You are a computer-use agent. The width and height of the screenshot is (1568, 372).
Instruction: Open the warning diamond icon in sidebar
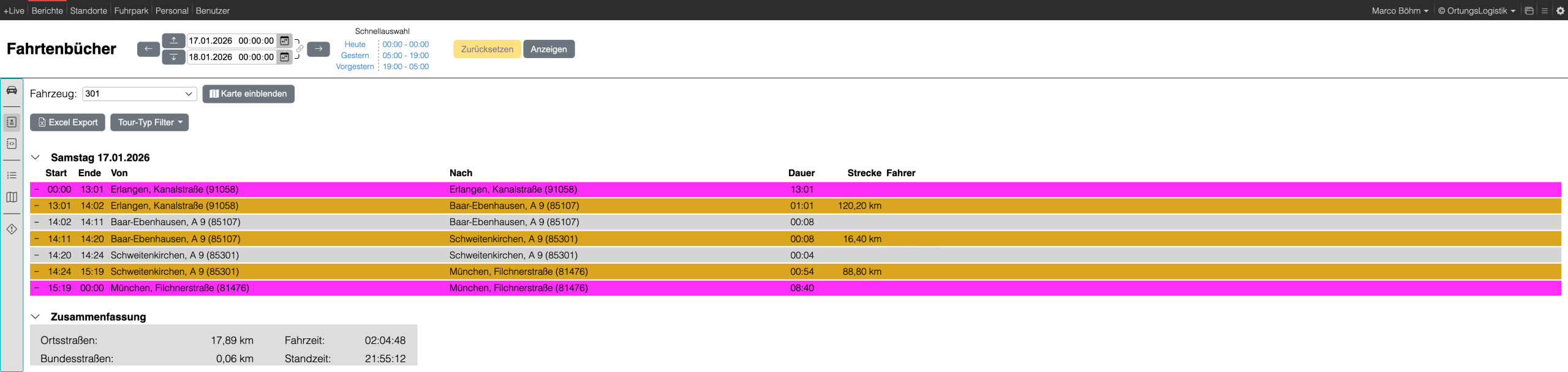(12, 229)
